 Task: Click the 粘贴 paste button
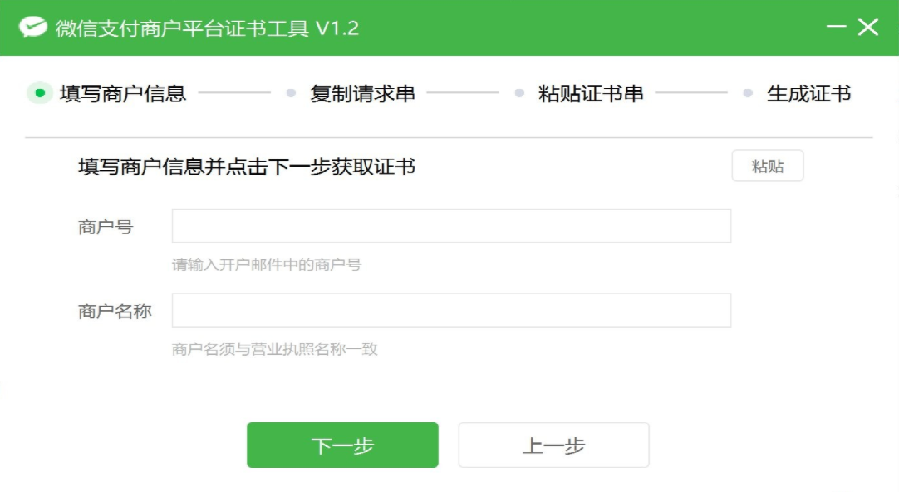pyautogui.click(x=767, y=166)
